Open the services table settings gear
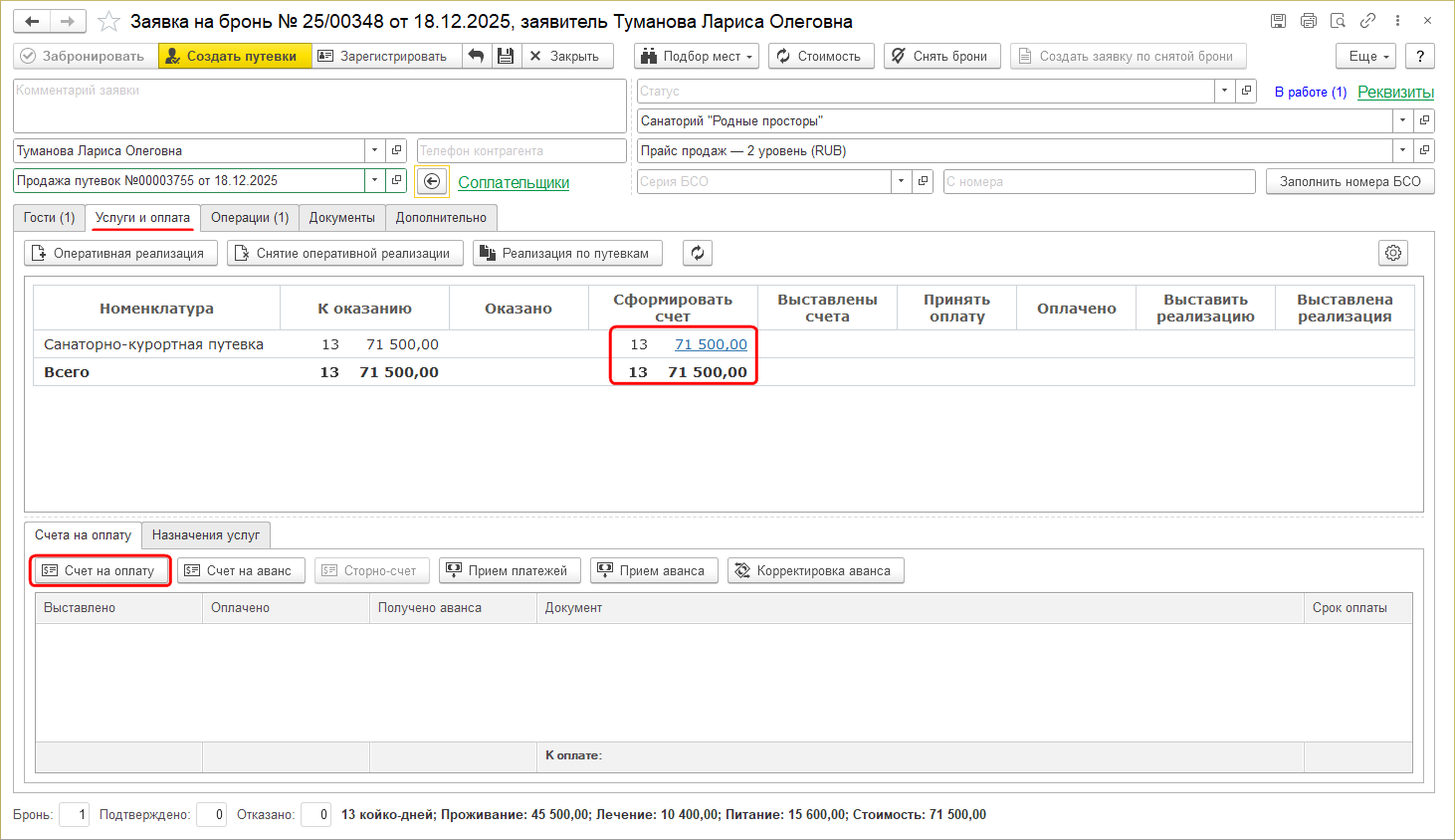Viewport: 1455px width, 840px height. point(1393,253)
